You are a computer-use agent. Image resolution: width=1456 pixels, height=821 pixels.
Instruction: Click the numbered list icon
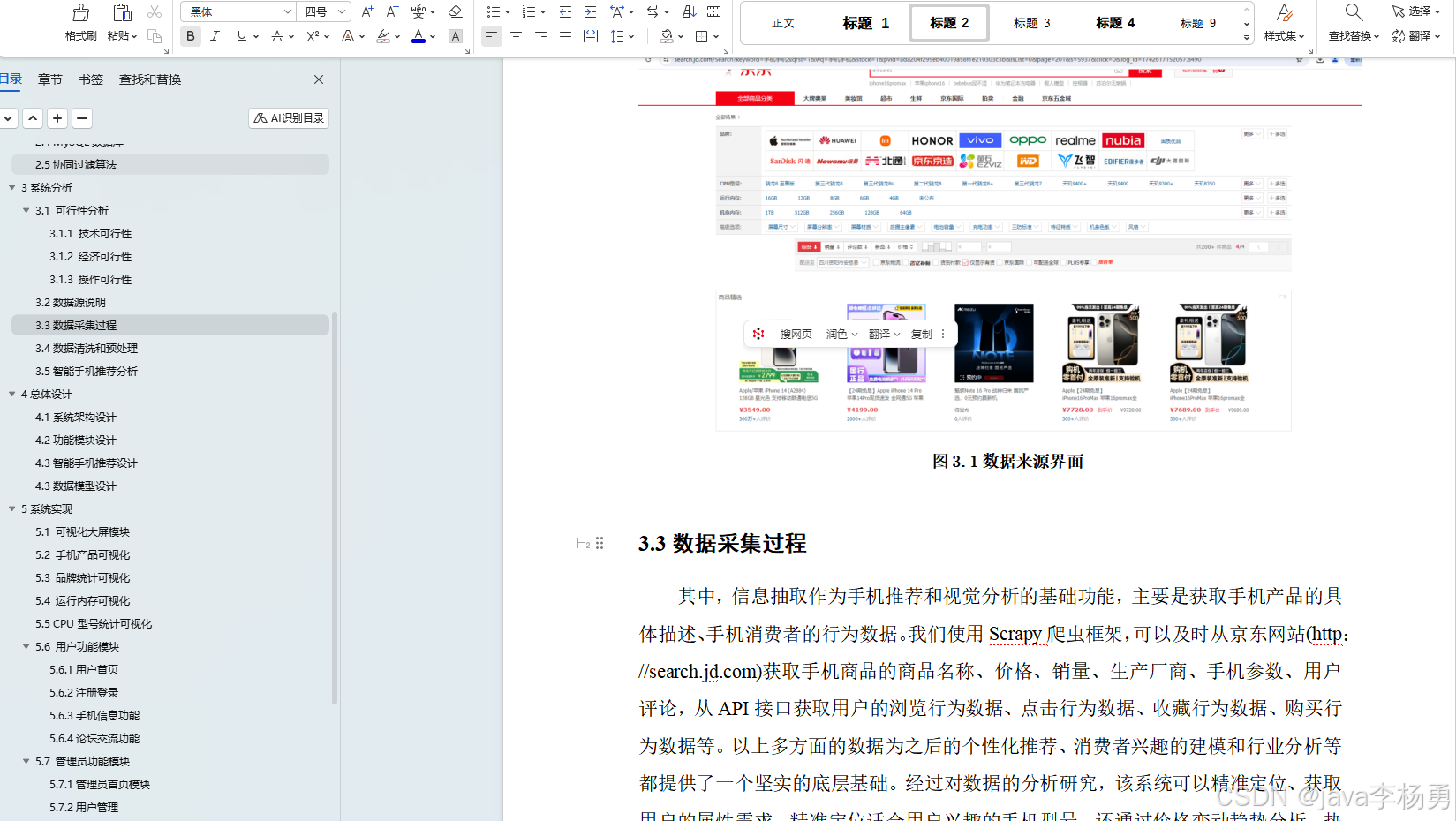pyautogui.click(x=528, y=11)
